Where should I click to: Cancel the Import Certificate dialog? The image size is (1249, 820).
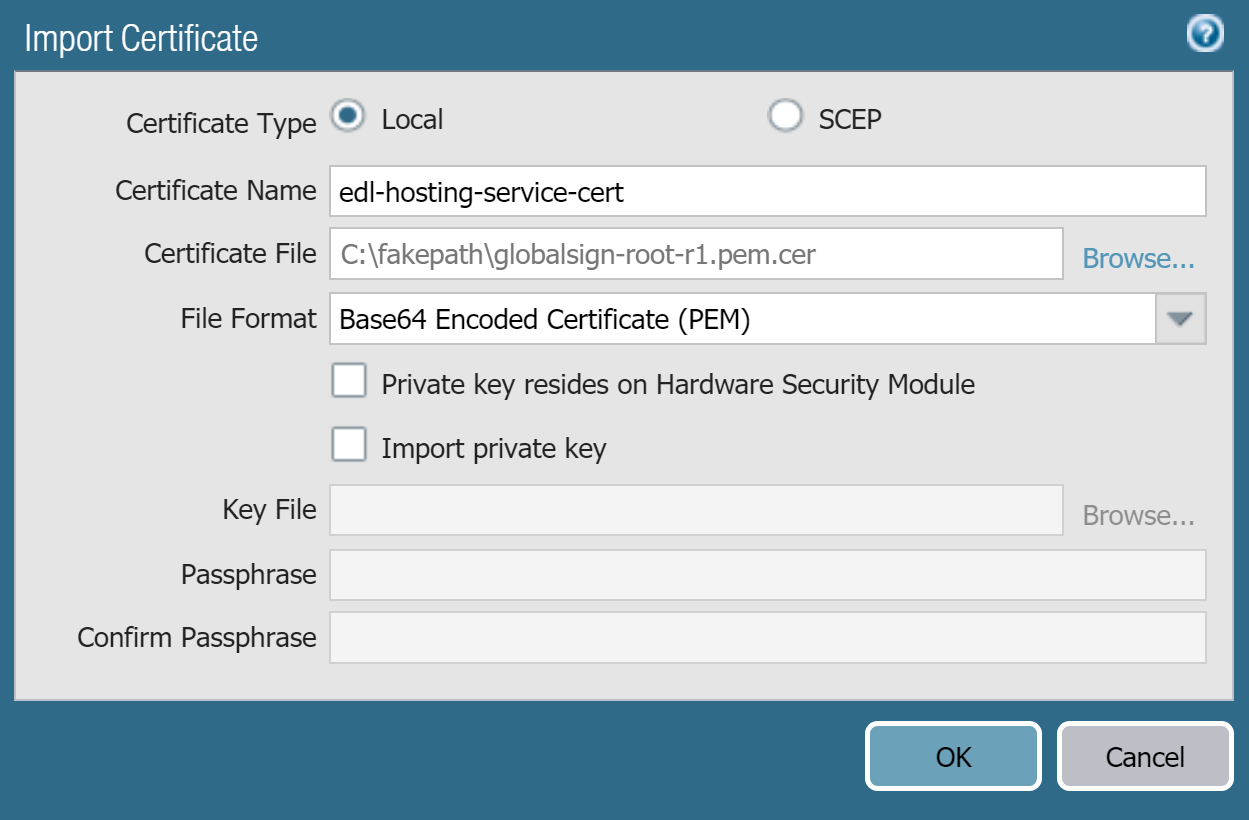(1144, 757)
